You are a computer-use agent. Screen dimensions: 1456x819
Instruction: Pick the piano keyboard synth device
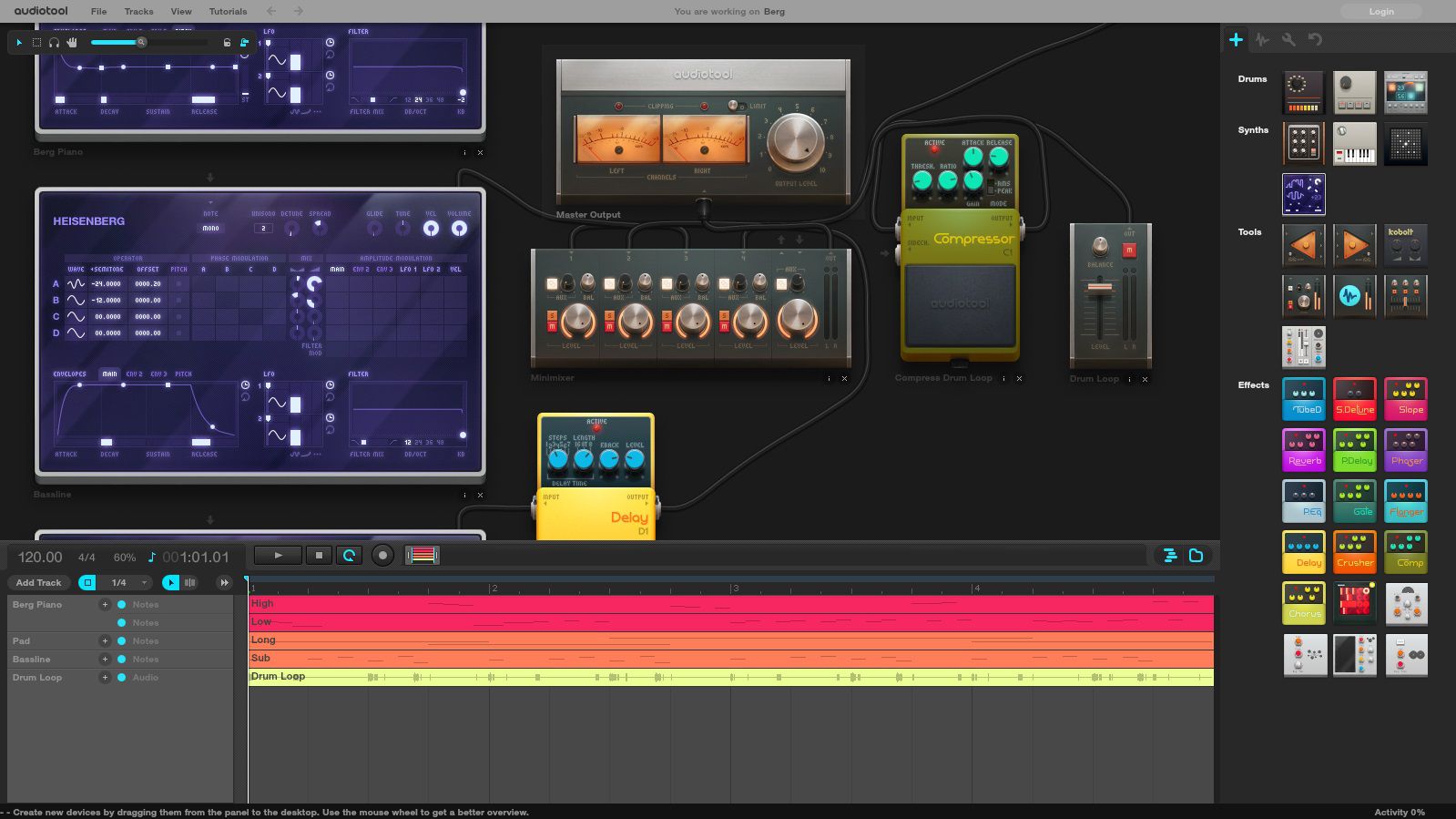pyautogui.click(x=1354, y=144)
